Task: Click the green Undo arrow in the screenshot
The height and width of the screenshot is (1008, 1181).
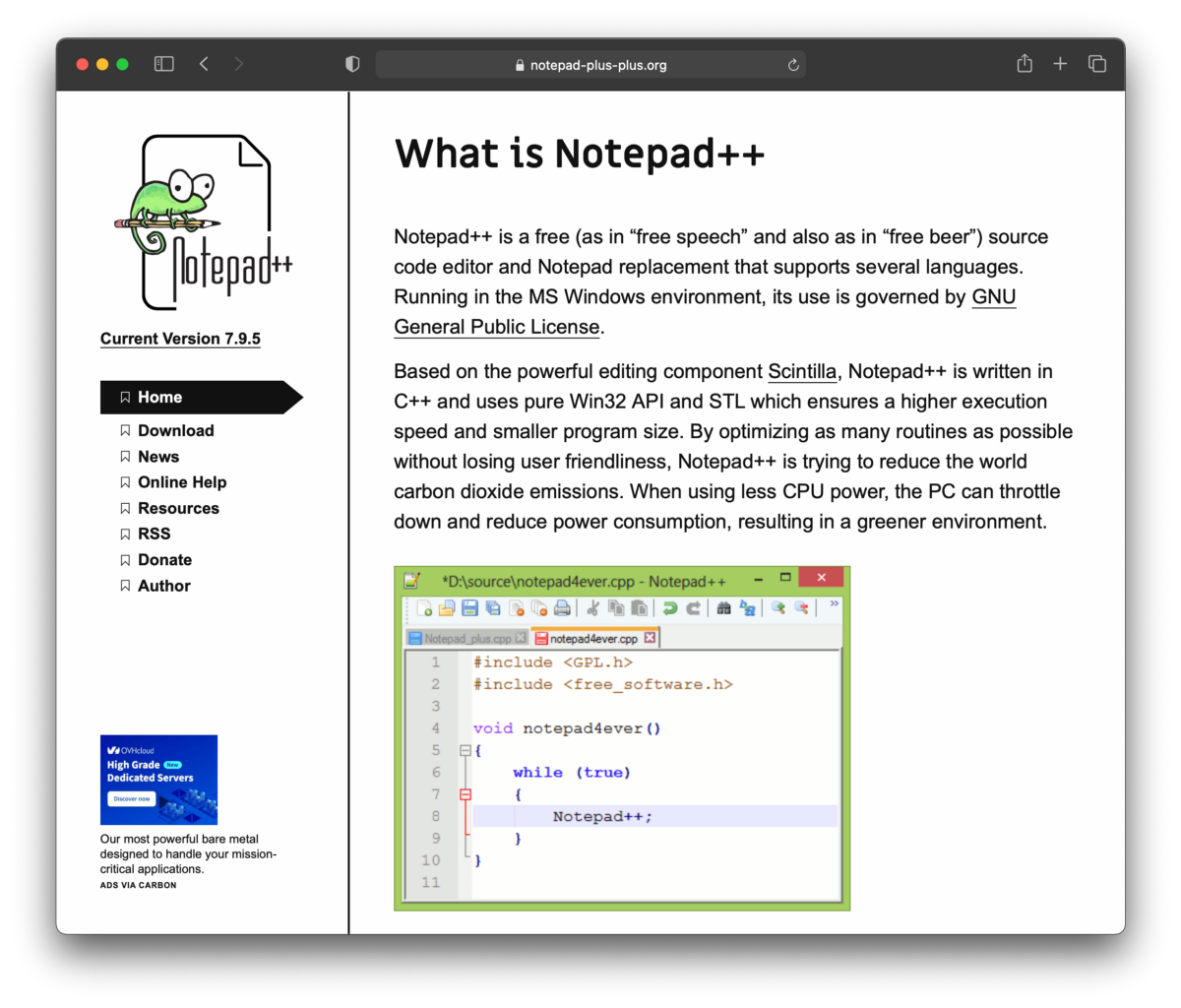Action: 670,608
